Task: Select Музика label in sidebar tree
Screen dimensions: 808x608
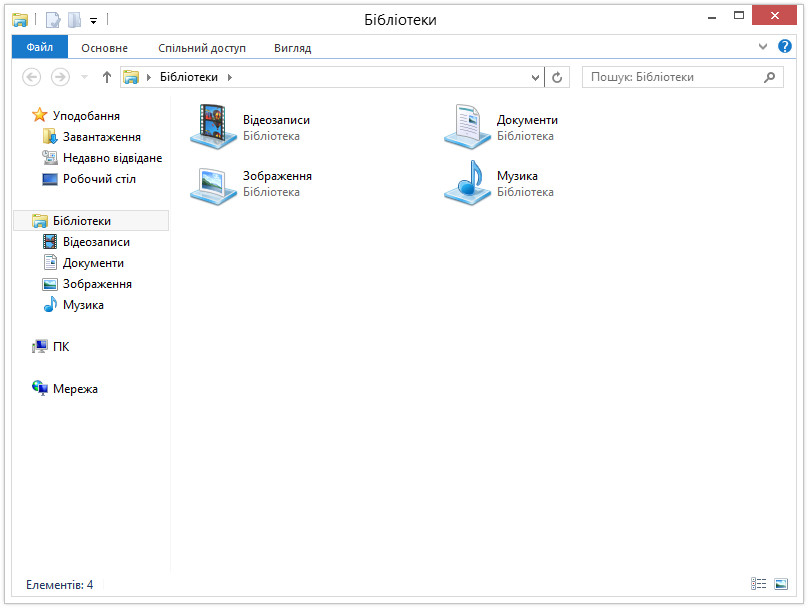Action: [x=83, y=305]
